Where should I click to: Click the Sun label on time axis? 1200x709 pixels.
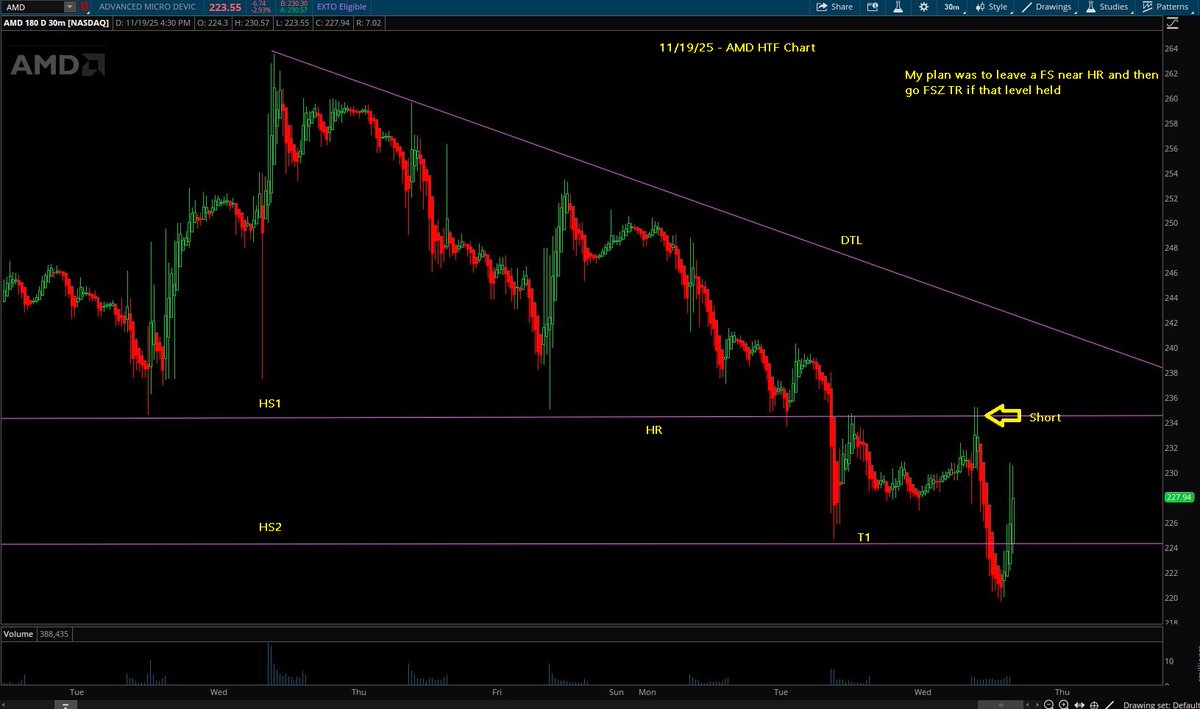616,691
